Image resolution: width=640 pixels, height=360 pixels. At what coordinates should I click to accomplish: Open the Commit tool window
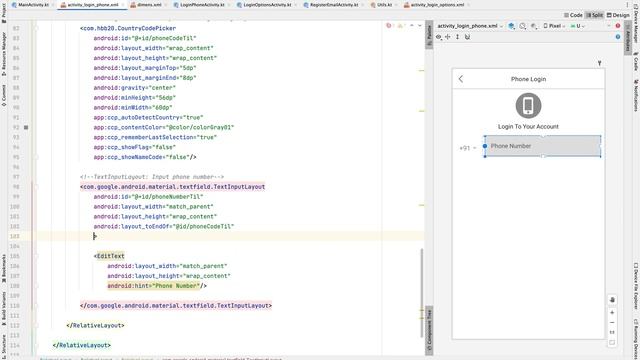click(4, 96)
